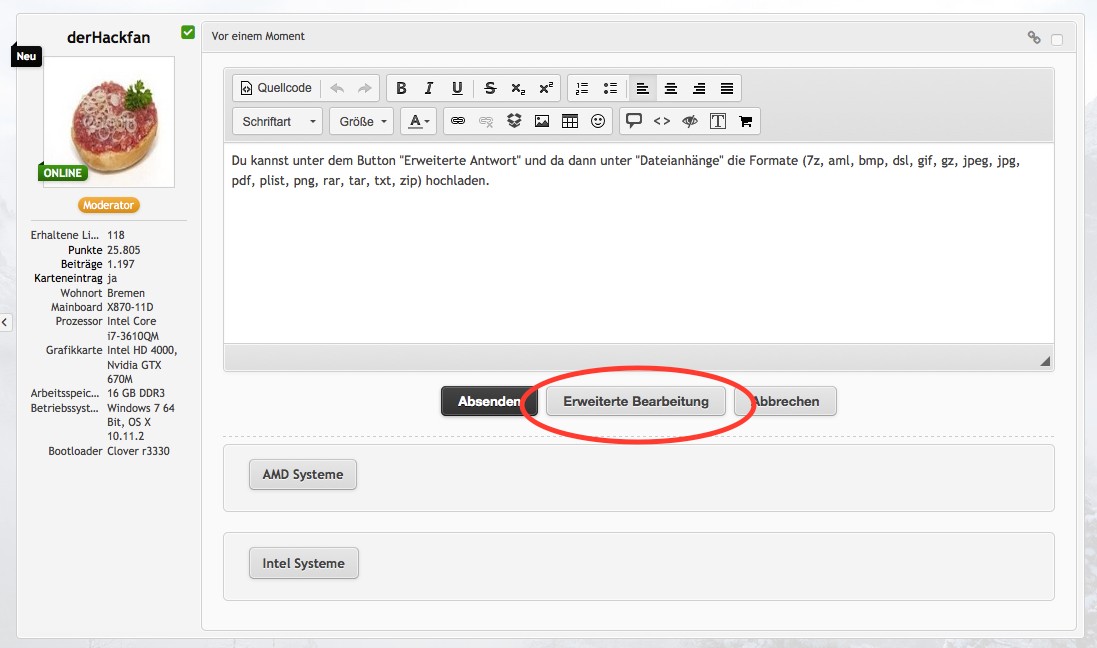This screenshot has height=648, width=1097.
Task: Toggle strikethrough formatting
Action: tap(490, 88)
